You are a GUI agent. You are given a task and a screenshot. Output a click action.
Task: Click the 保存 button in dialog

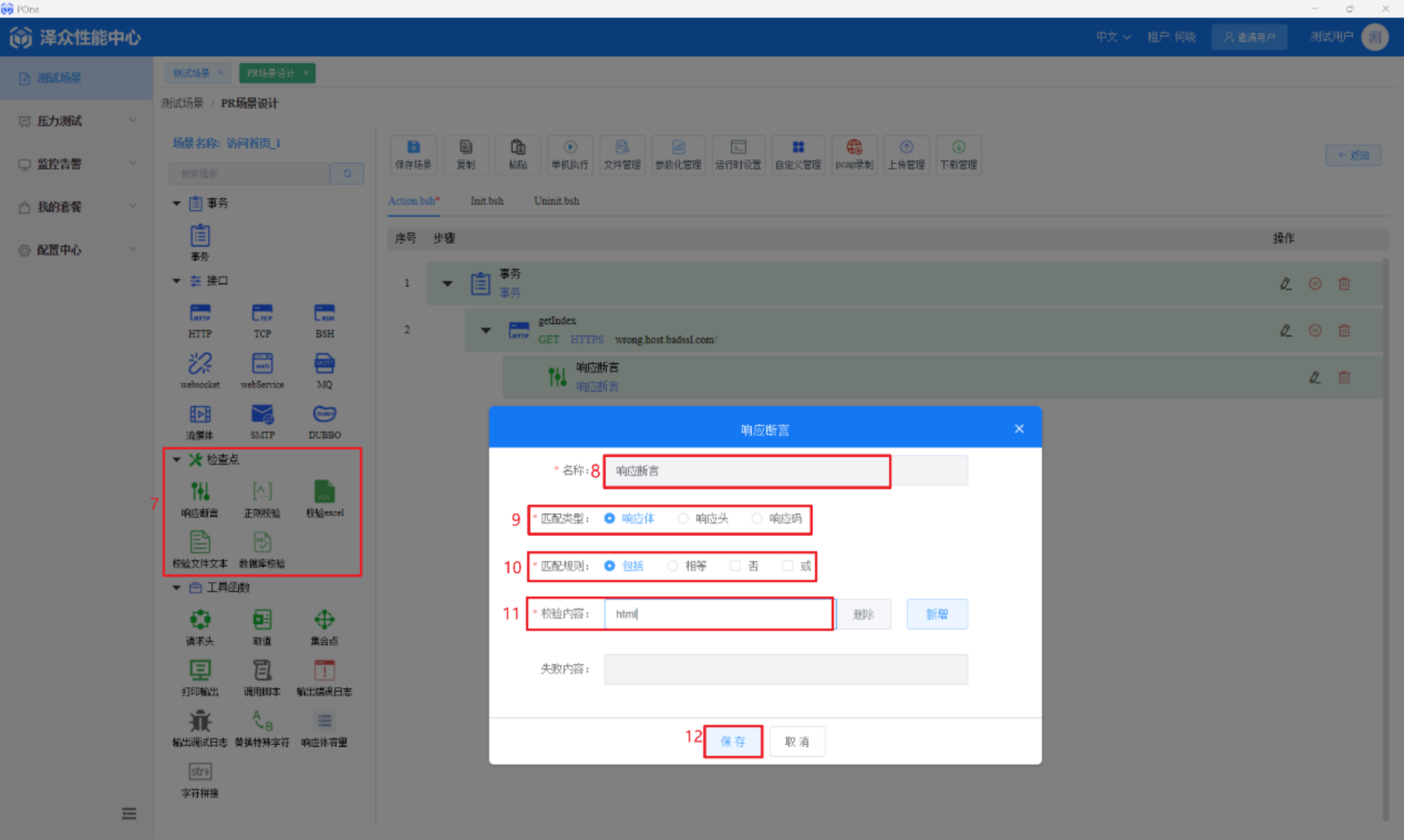tap(732, 741)
